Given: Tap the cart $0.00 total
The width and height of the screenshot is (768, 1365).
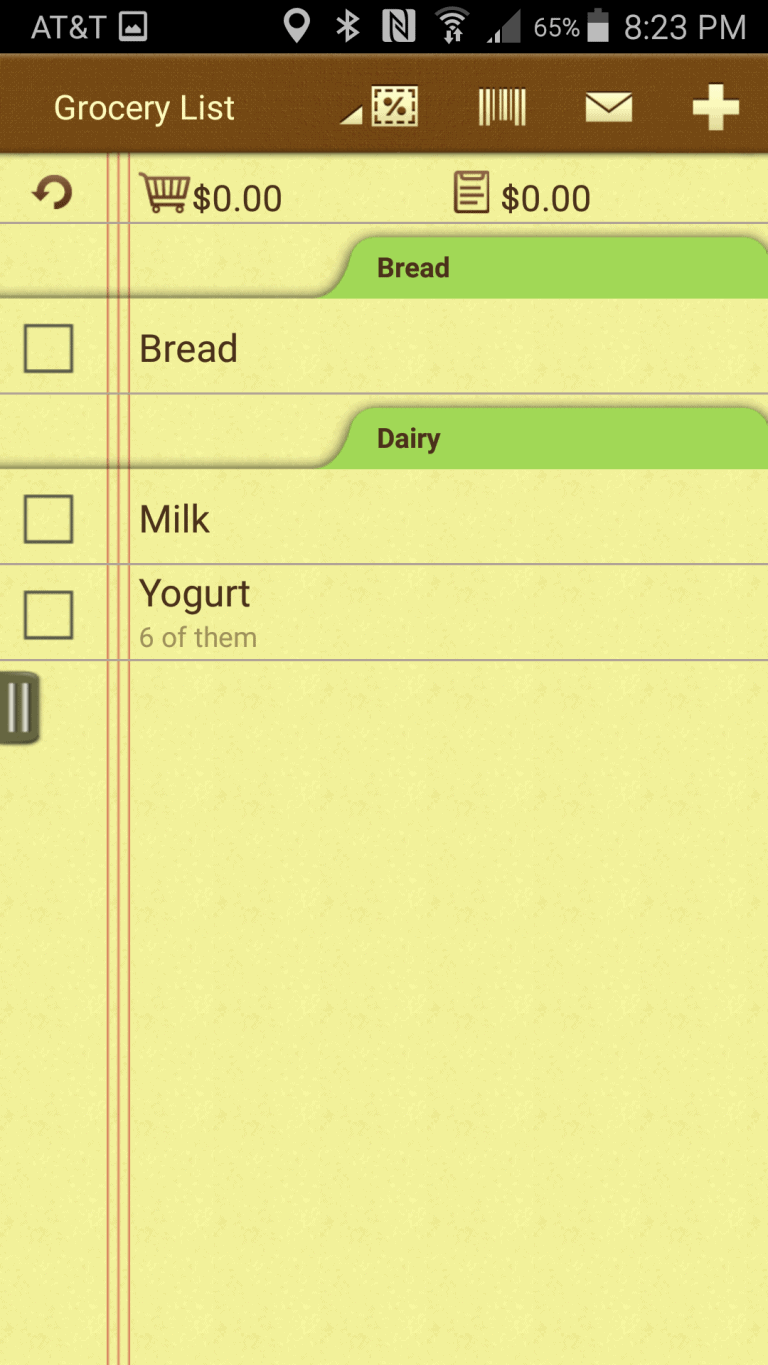Looking at the screenshot, I should [237, 198].
